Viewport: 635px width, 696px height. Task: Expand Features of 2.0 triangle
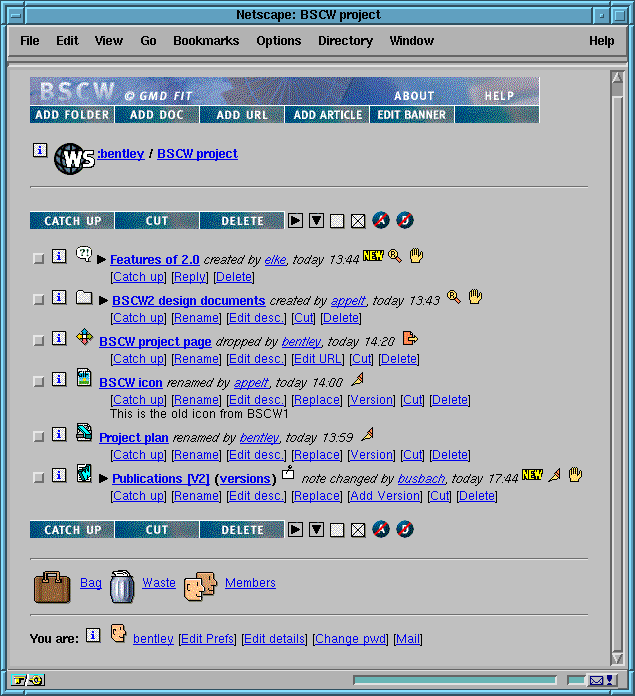point(101,259)
